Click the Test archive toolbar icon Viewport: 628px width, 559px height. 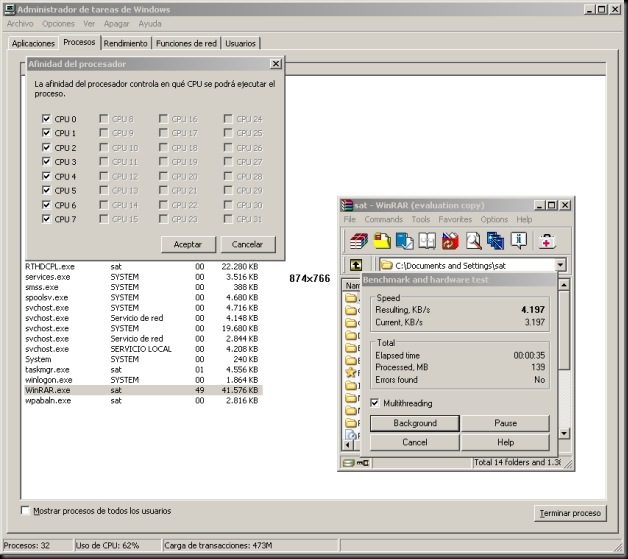[404, 241]
